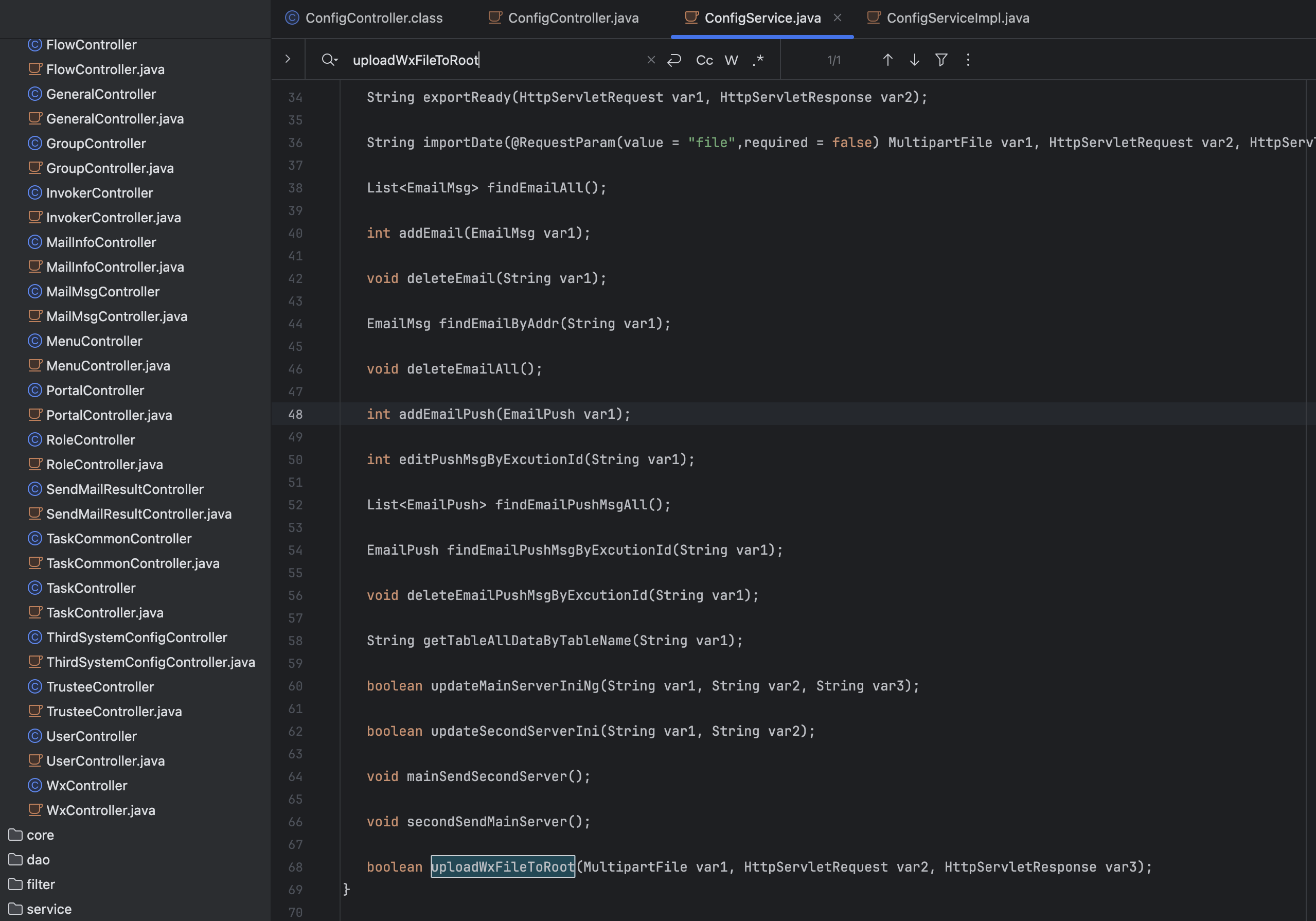Expand the service folder
Image resolution: width=1316 pixels, height=921 pixels.
click(x=49, y=909)
